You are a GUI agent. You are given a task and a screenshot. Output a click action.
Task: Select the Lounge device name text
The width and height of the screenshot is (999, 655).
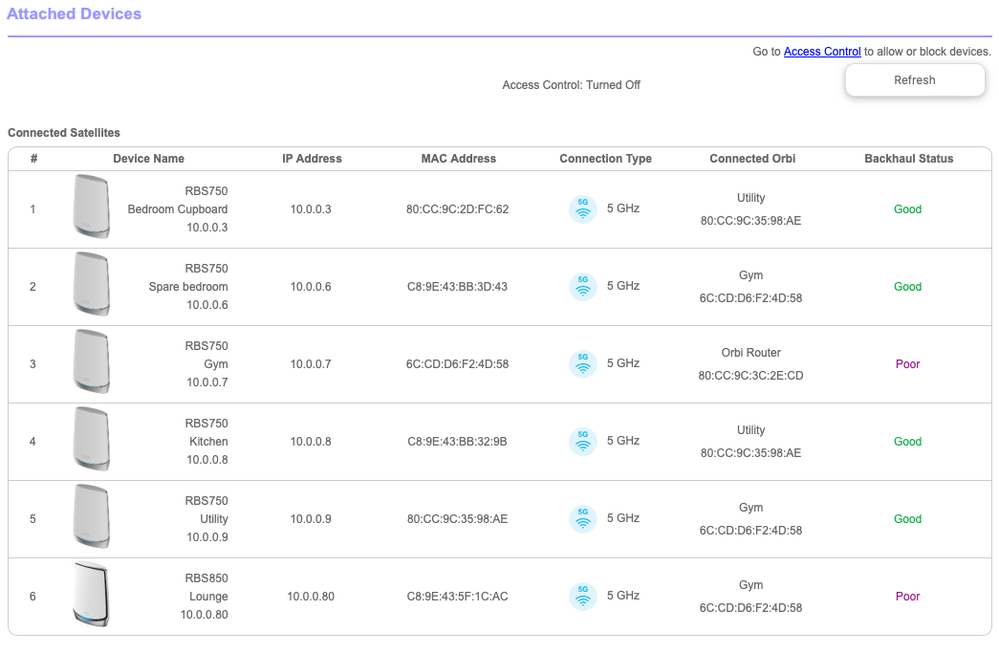click(208, 596)
